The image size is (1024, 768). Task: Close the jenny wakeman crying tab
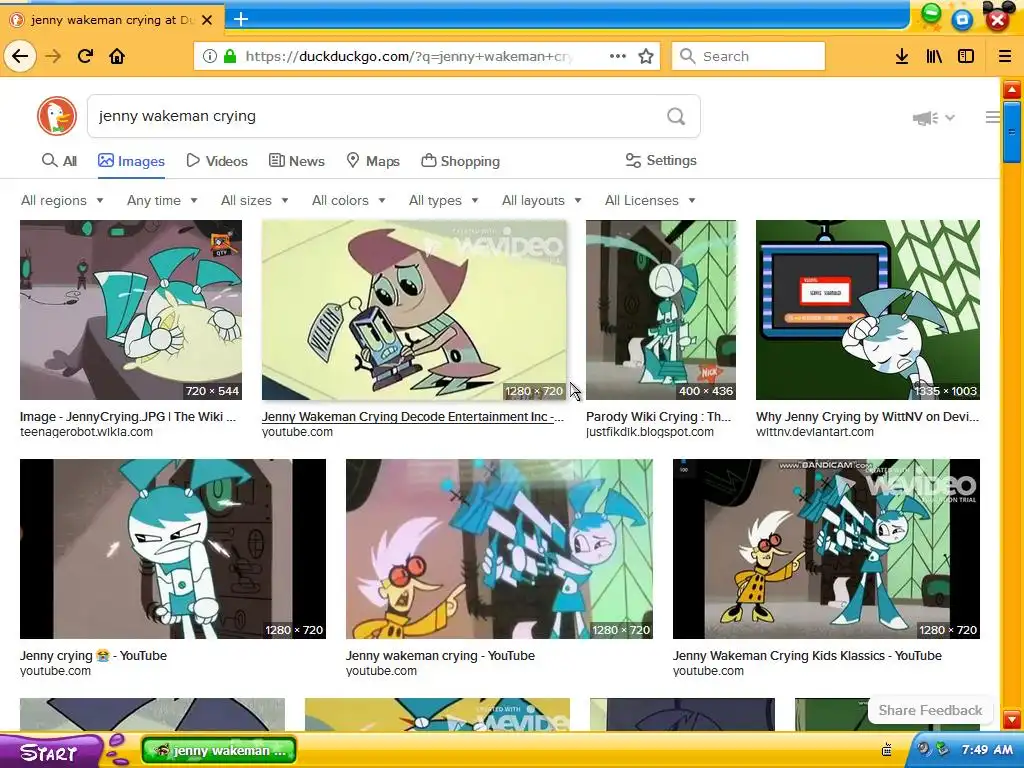207,20
